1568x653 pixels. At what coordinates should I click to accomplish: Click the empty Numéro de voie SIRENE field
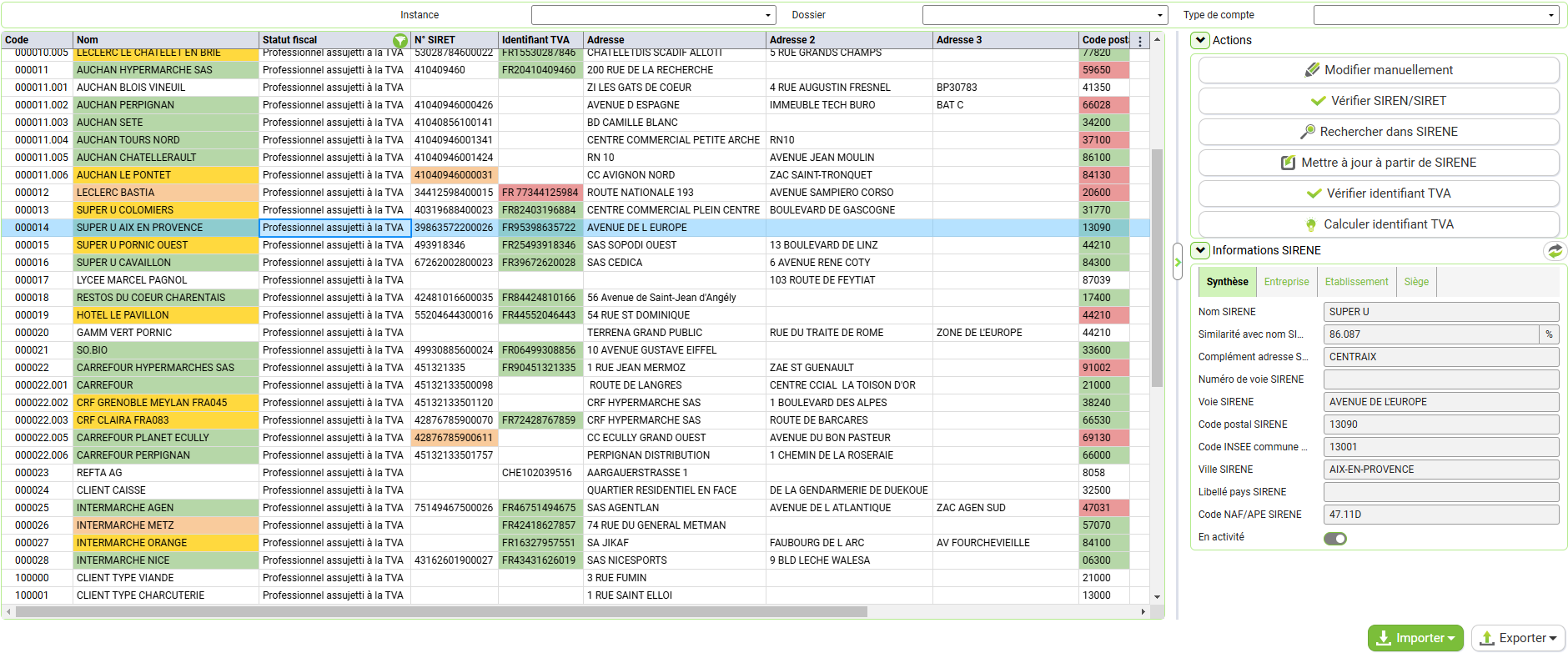tap(1441, 379)
